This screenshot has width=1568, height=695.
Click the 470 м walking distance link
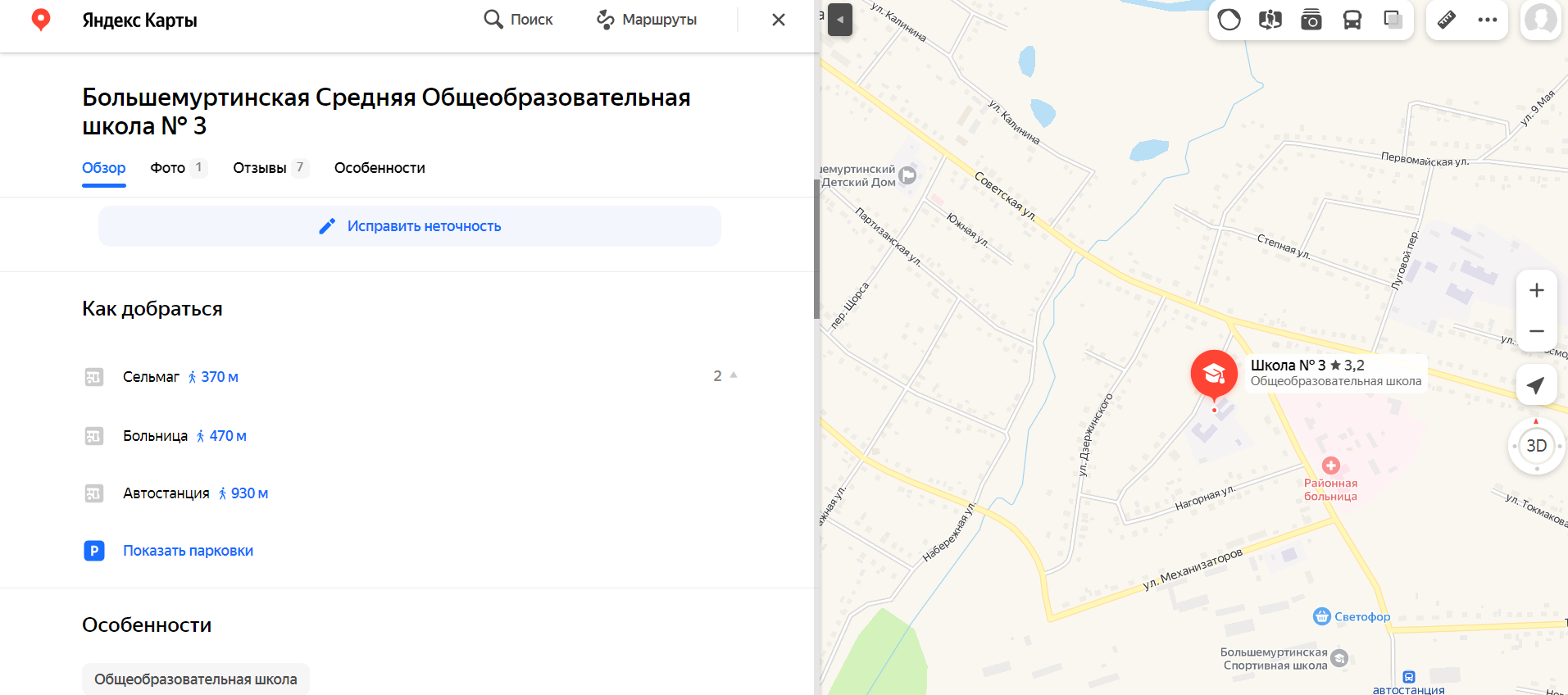[221, 436]
